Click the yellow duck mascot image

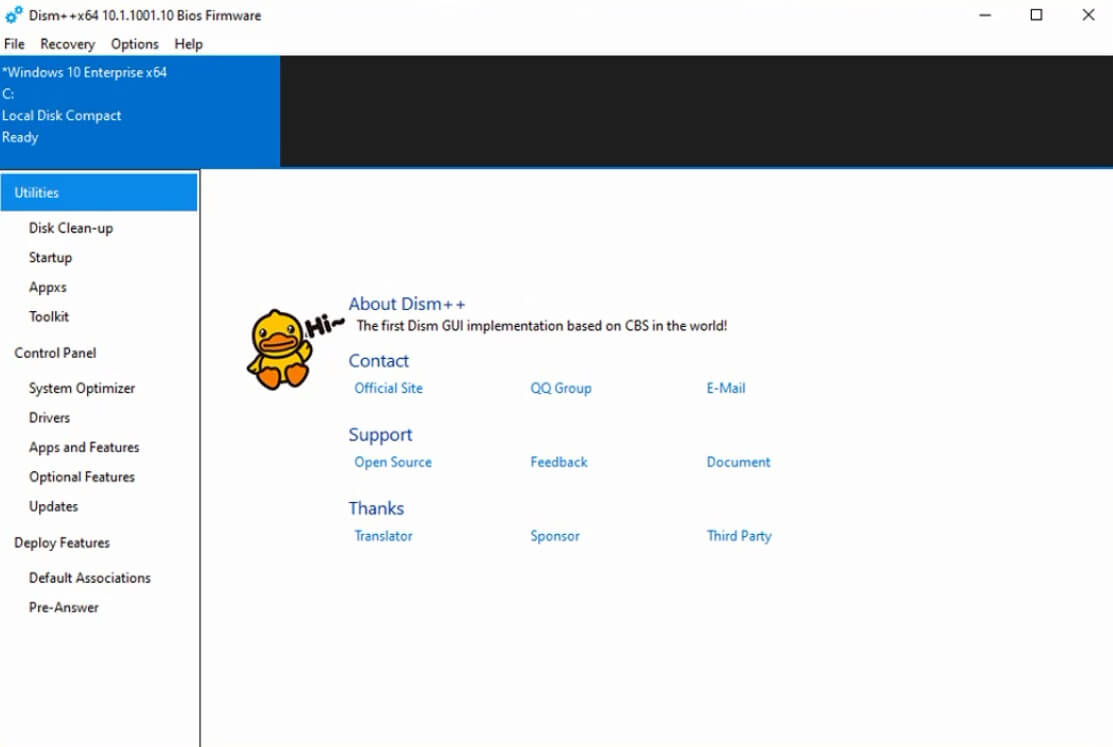click(280, 349)
